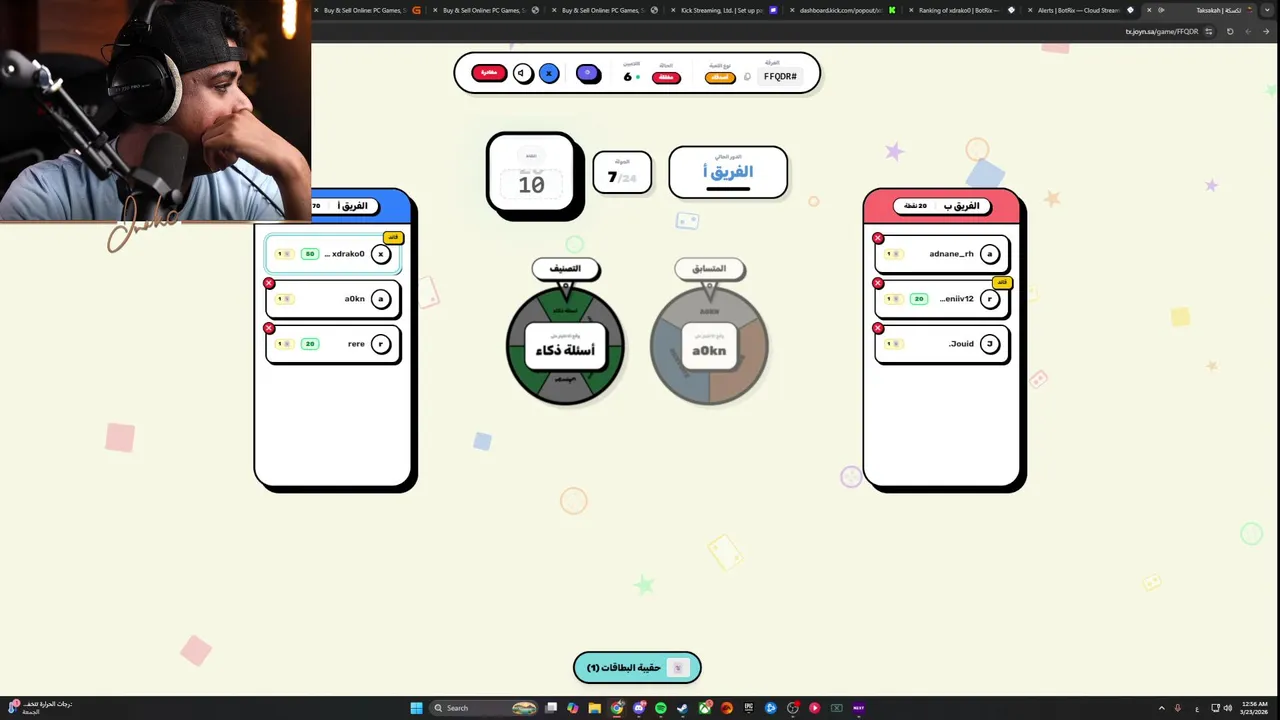
Task: Click the current team الفريق أ card
Action: (x=728, y=171)
